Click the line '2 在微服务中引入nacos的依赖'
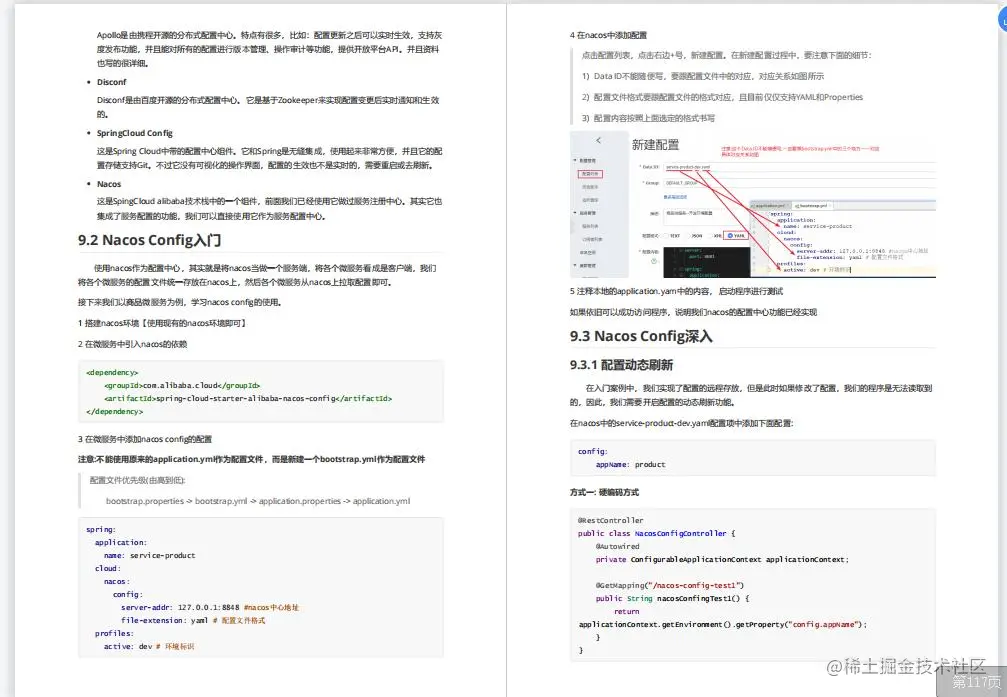The height and width of the screenshot is (697, 1007). [x=132, y=344]
